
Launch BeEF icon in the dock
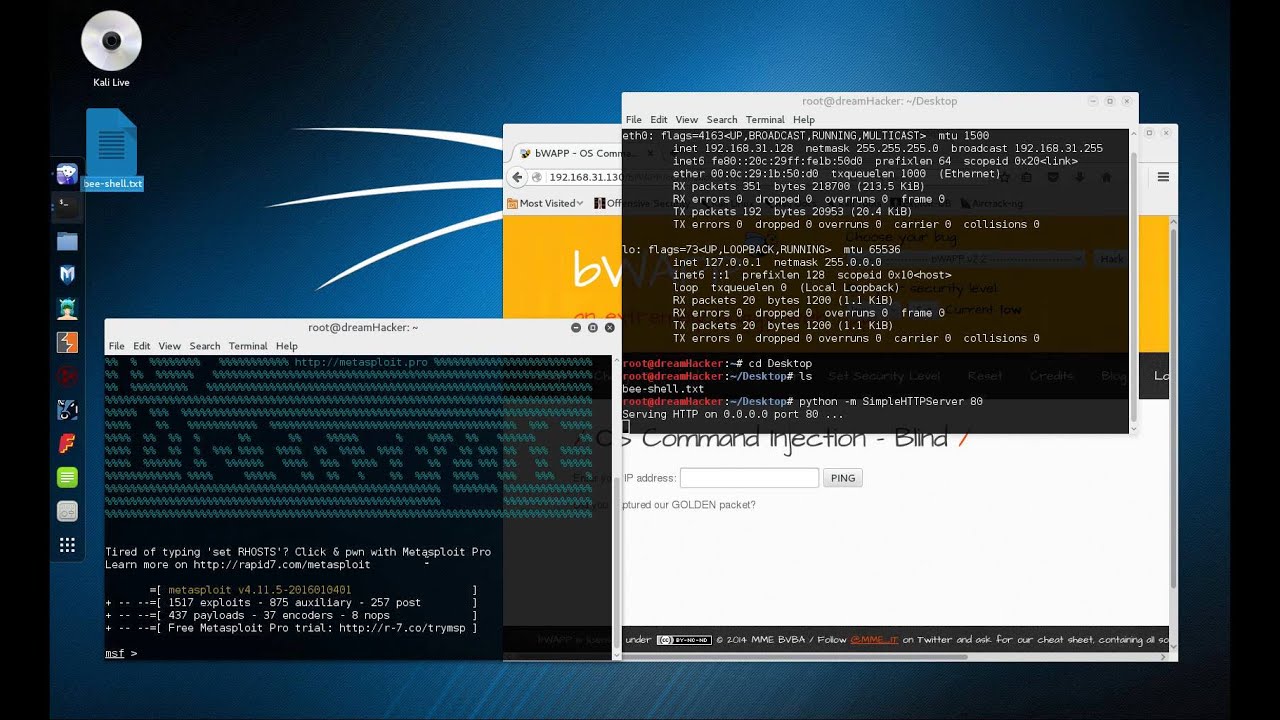(67, 409)
